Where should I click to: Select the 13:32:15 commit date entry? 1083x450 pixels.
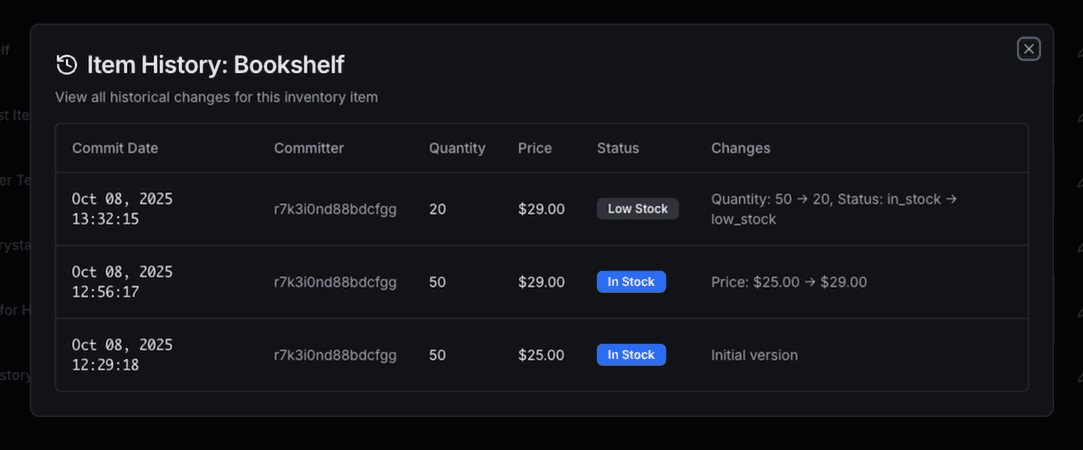tap(122, 209)
